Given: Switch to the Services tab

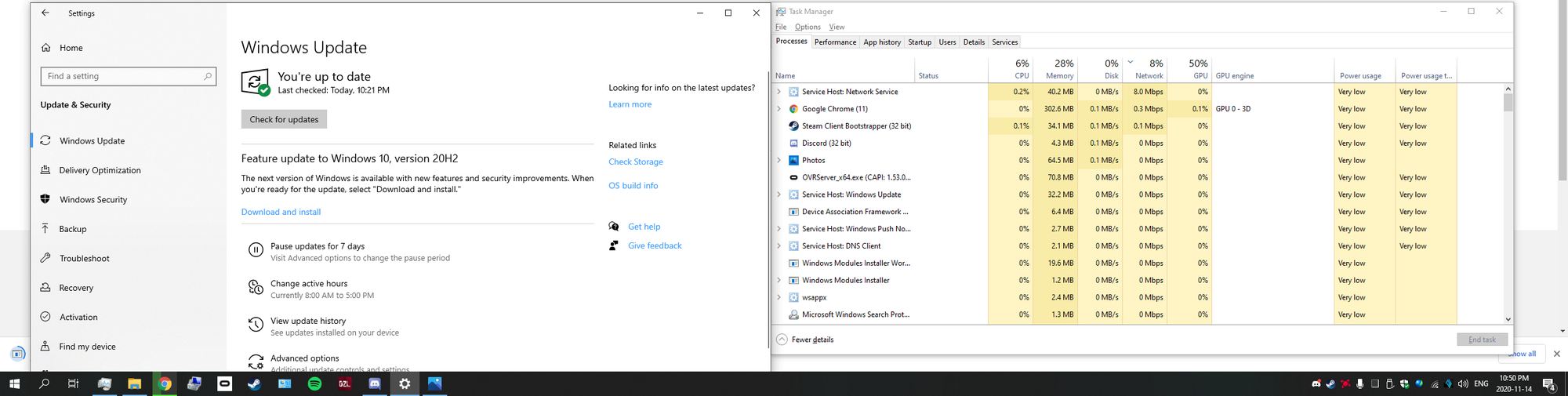Looking at the screenshot, I should [x=1004, y=42].
